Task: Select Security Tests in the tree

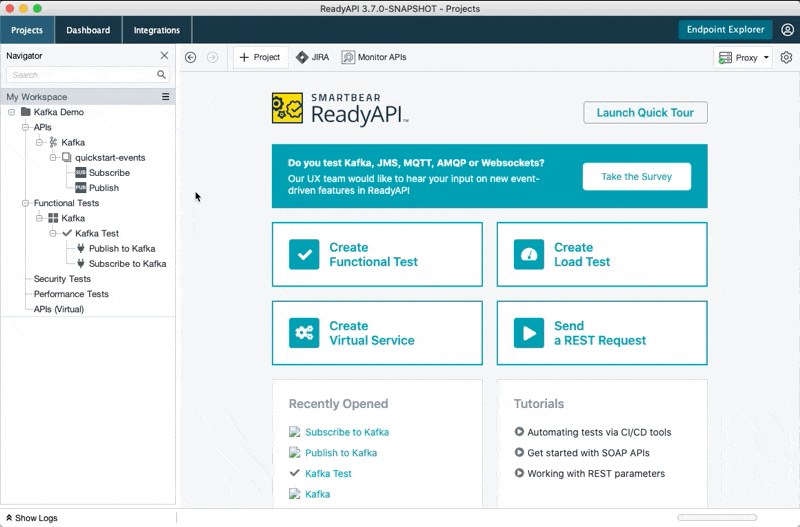Action: [62, 279]
